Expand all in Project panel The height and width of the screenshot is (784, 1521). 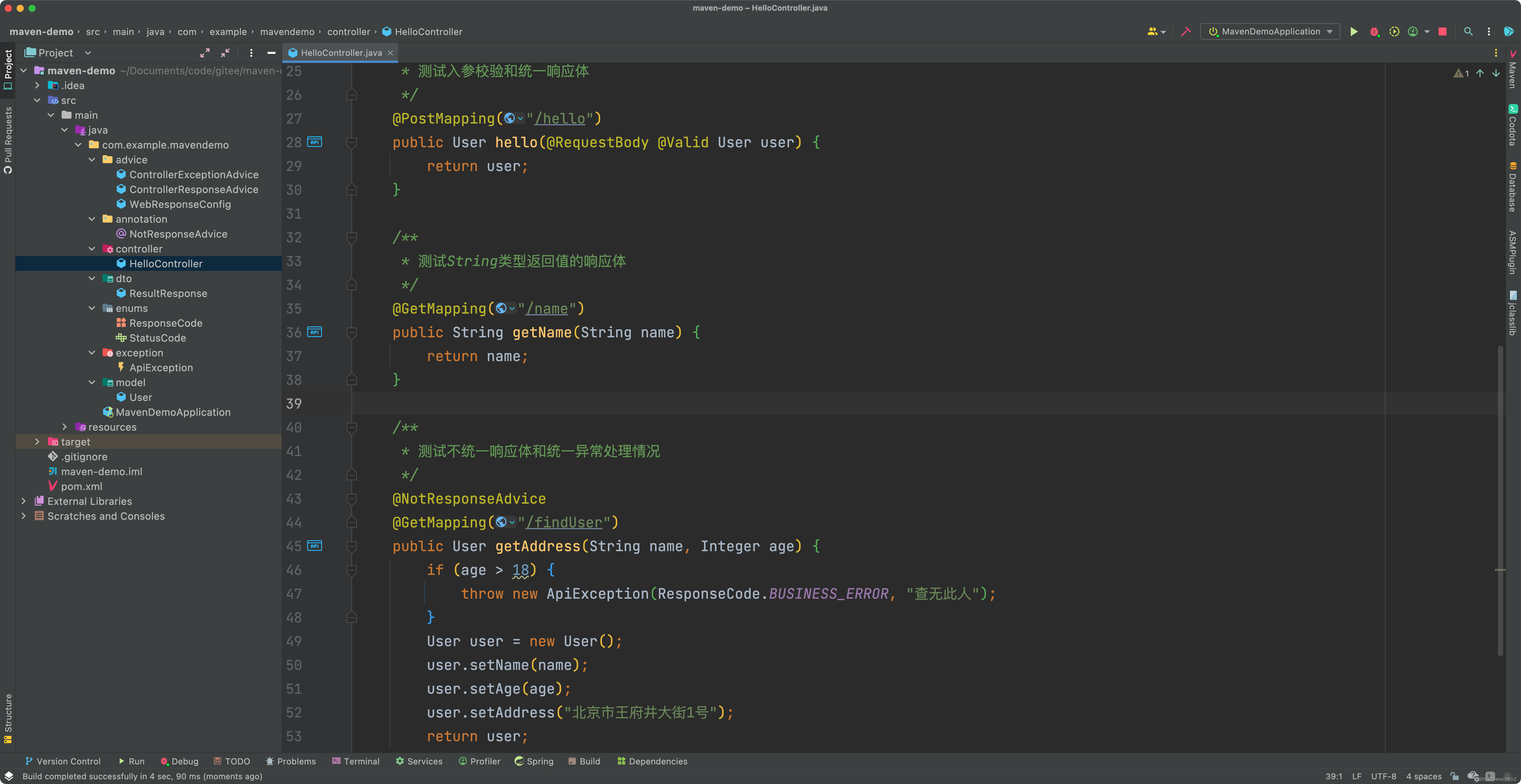click(205, 53)
